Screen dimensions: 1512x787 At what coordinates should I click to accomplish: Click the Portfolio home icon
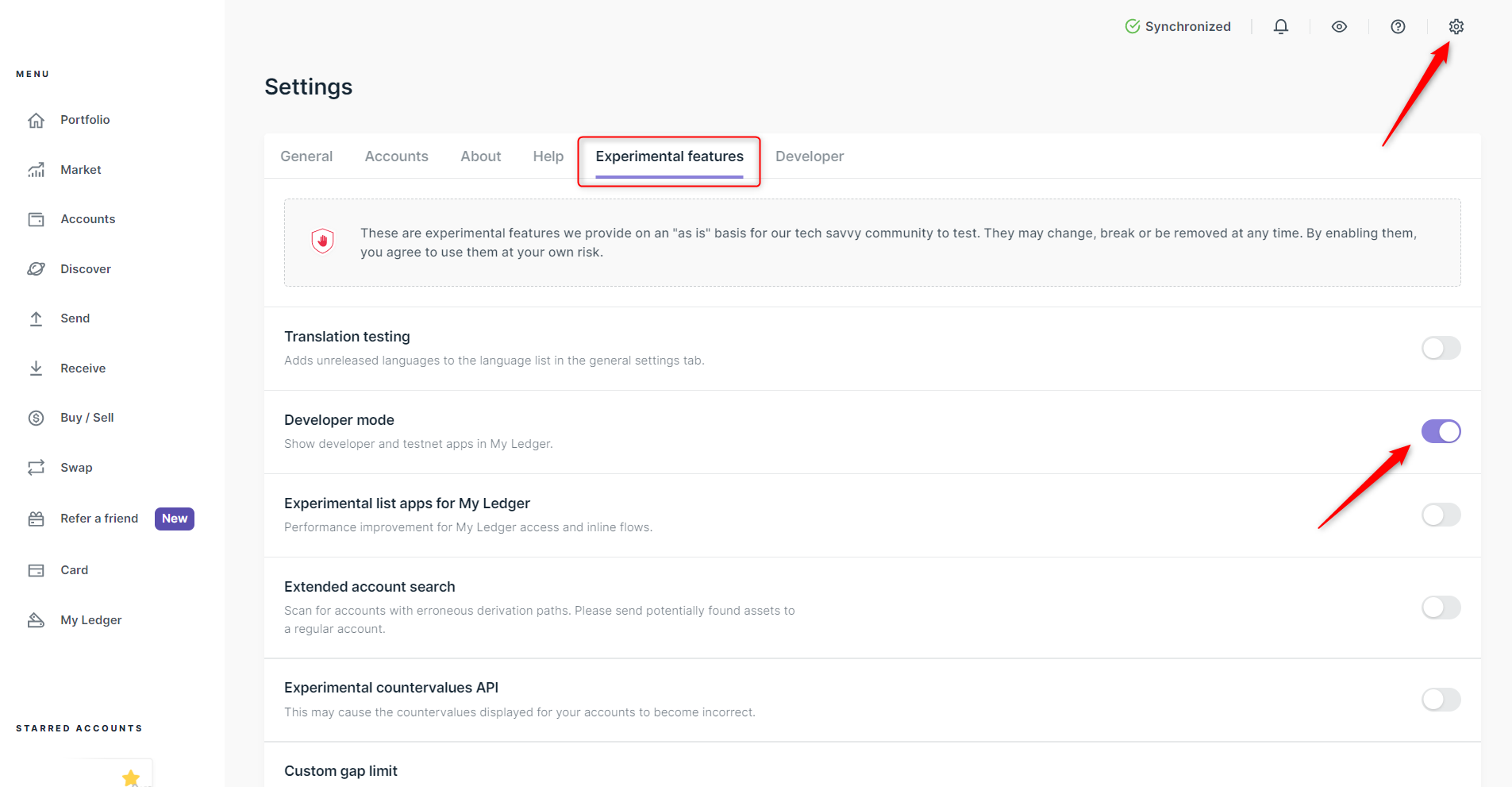36,120
